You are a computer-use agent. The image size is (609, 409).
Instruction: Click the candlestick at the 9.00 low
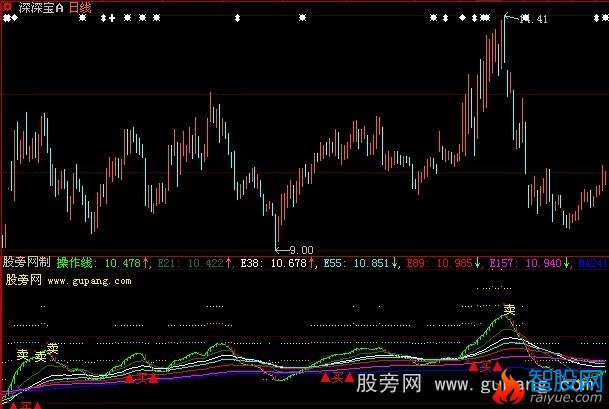point(277,231)
